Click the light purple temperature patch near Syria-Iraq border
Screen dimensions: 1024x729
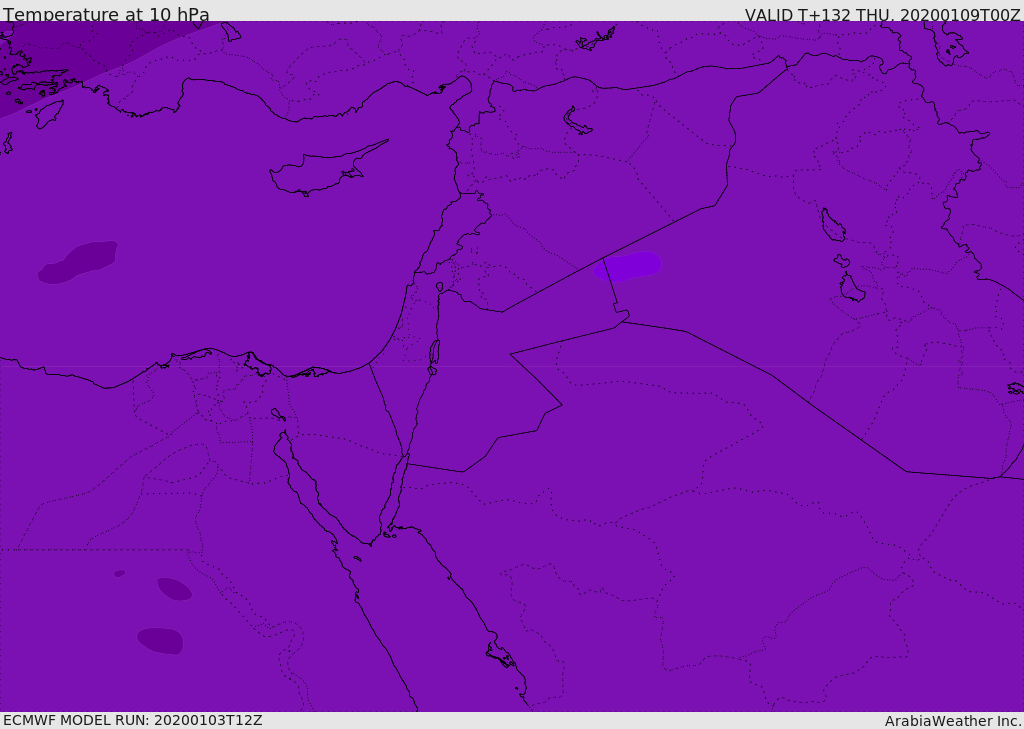click(627, 267)
